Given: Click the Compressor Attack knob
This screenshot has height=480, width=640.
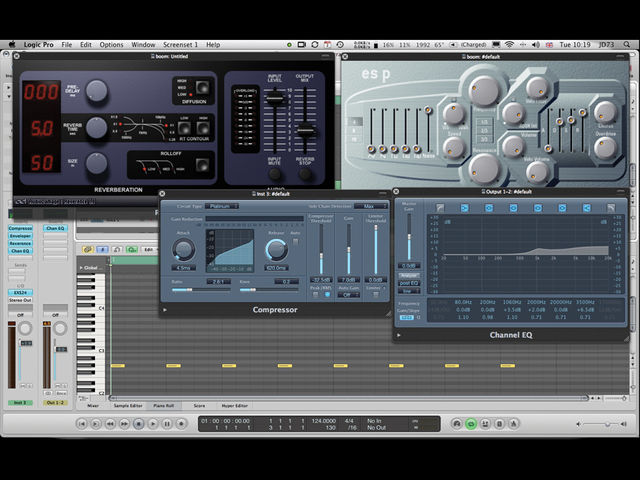Looking at the screenshot, I should [x=183, y=249].
